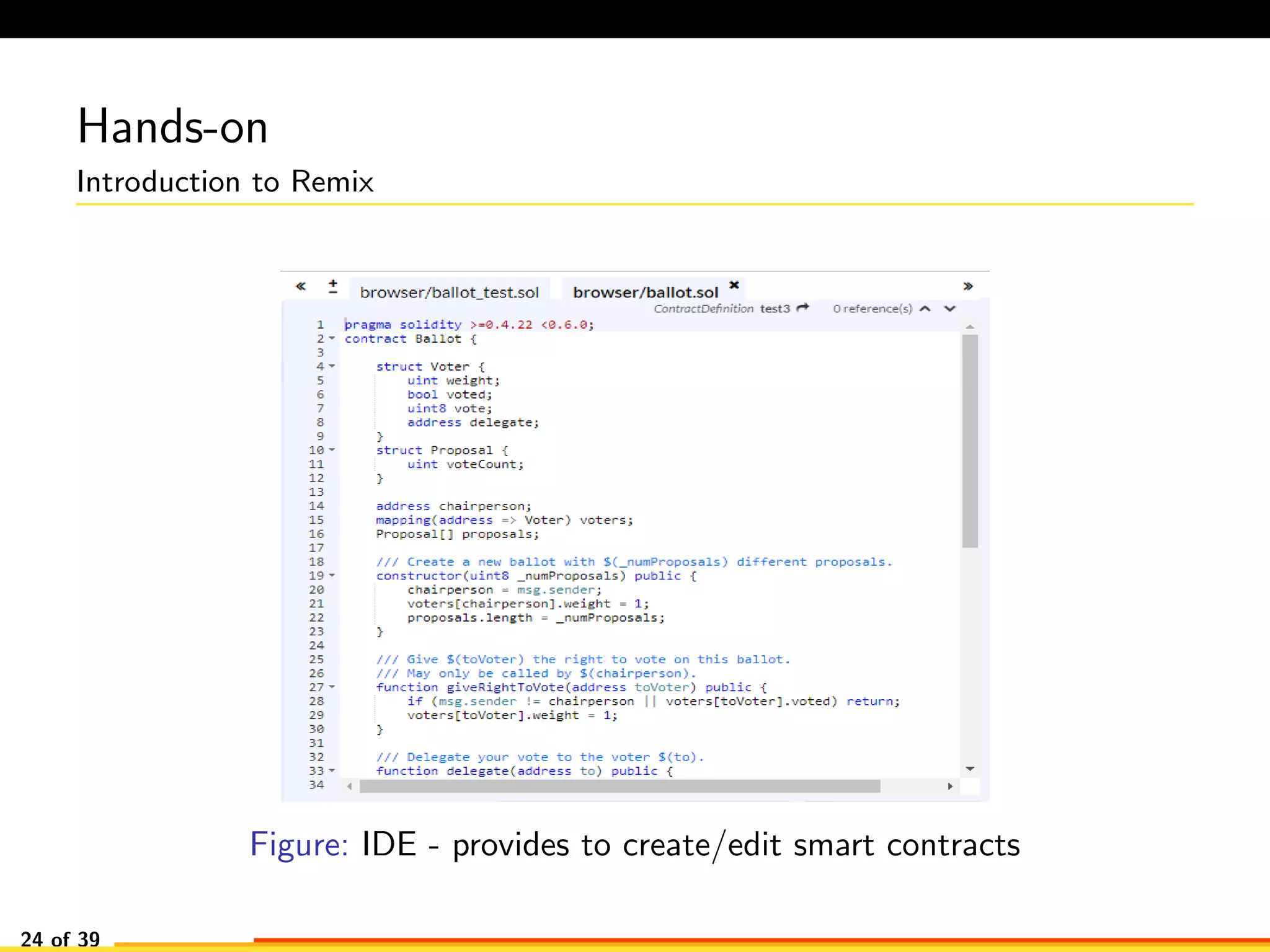1270x952 pixels.
Task: Click line number 17 in gutter
Action: tap(316, 548)
